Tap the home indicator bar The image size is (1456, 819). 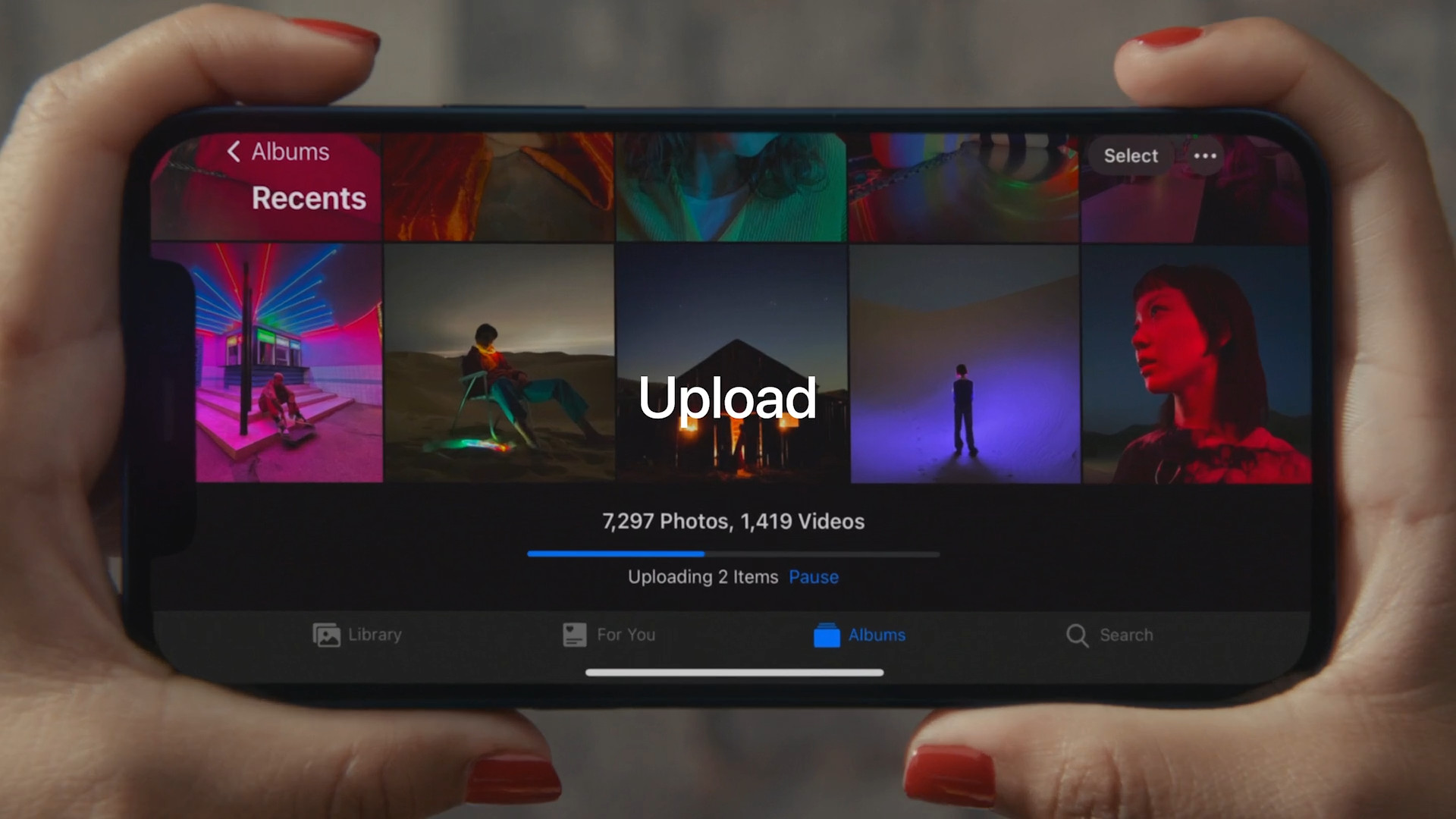click(734, 673)
